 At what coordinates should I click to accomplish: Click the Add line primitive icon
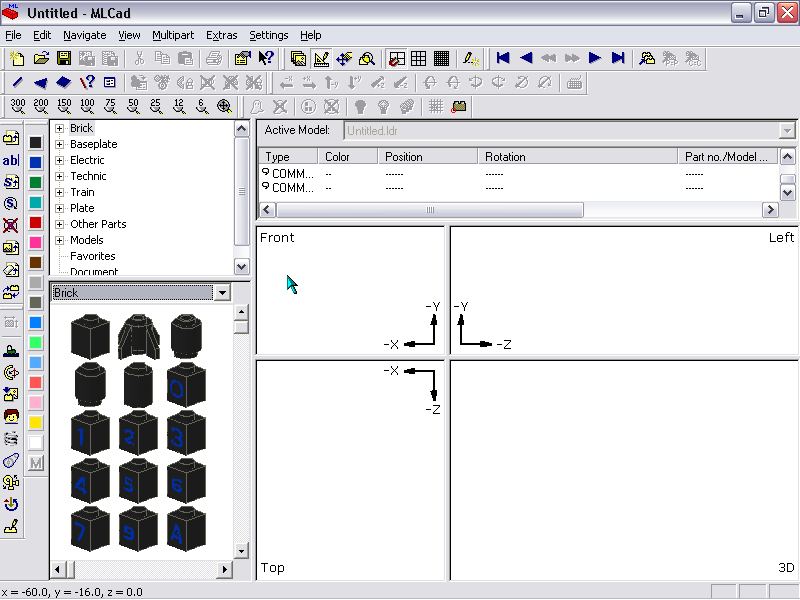[17, 82]
